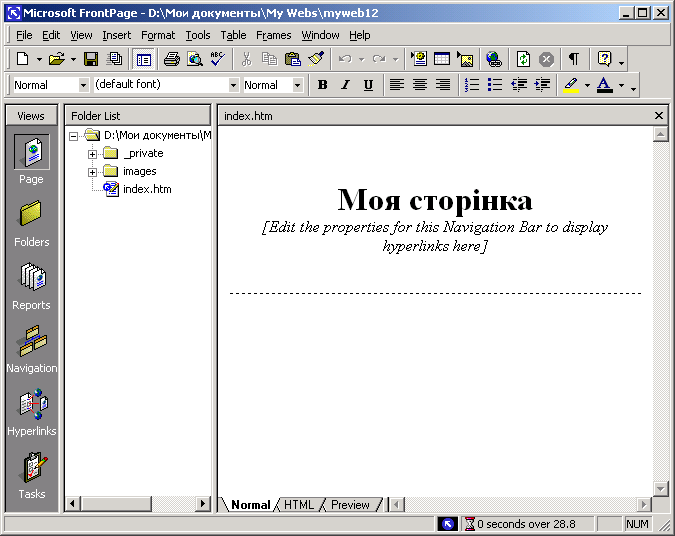Click the Cut scissors icon

246,59
